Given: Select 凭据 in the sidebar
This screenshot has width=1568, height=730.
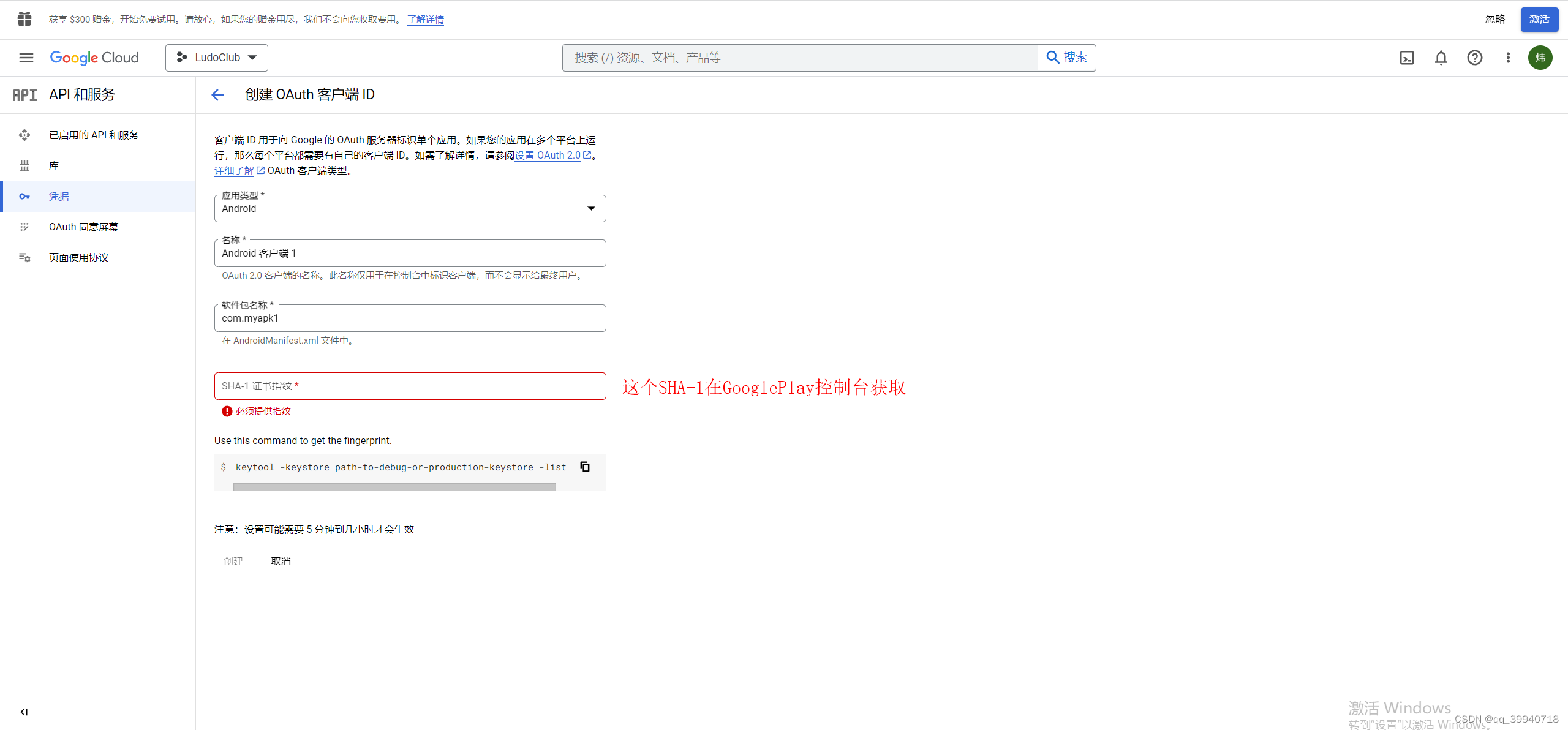Looking at the screenshot, I should click(x=59, y=197).
